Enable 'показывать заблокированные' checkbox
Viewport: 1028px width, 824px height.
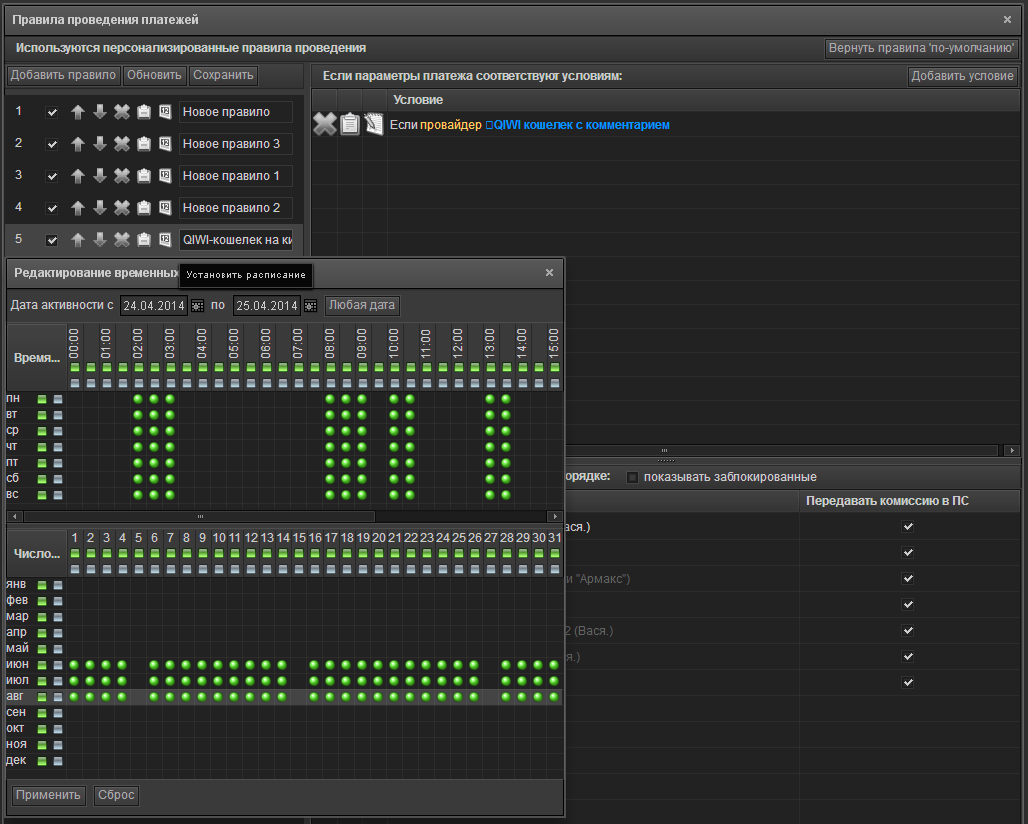click(632, 477)
